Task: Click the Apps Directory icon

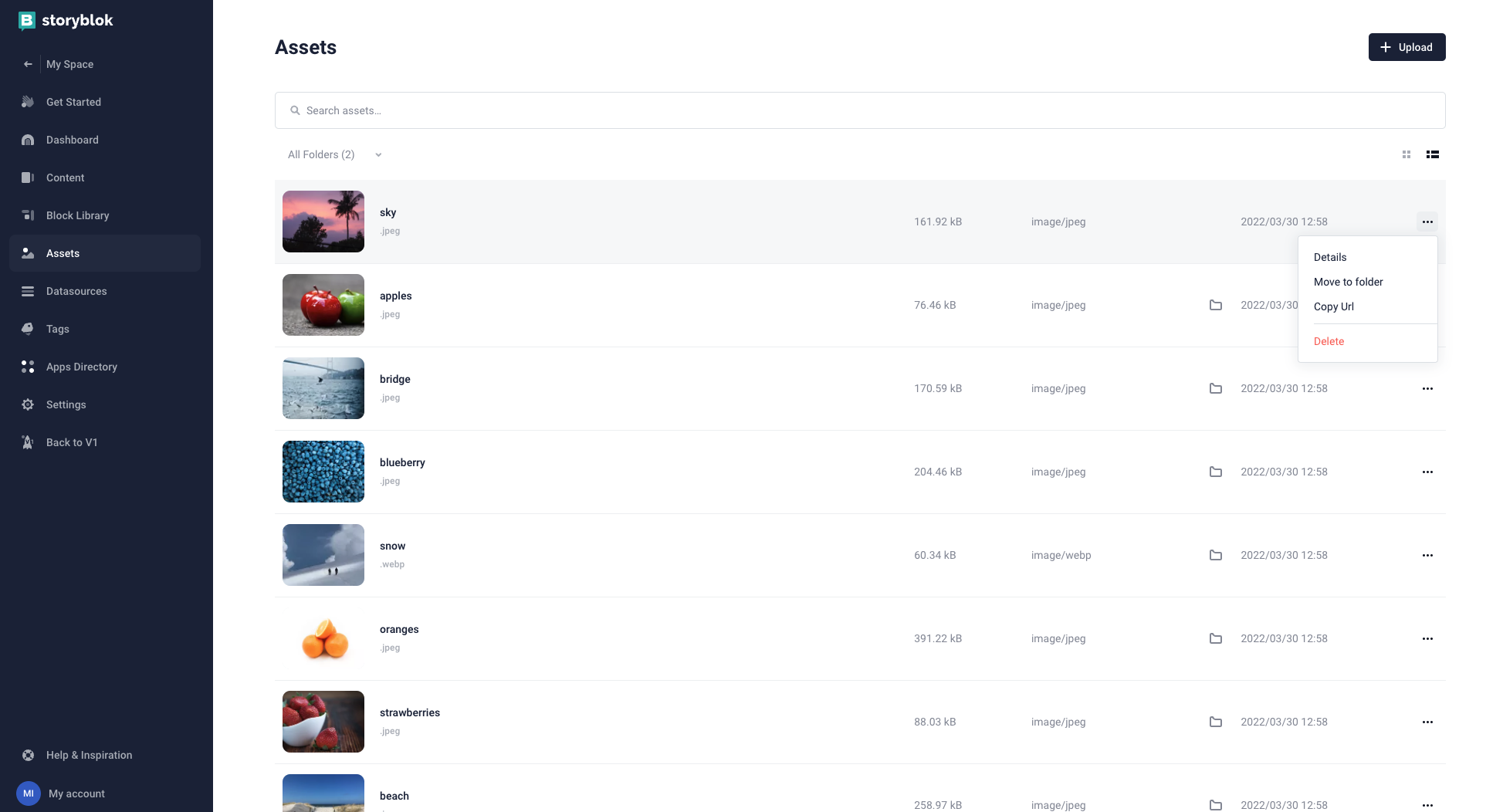Action: tap(28, 367)
